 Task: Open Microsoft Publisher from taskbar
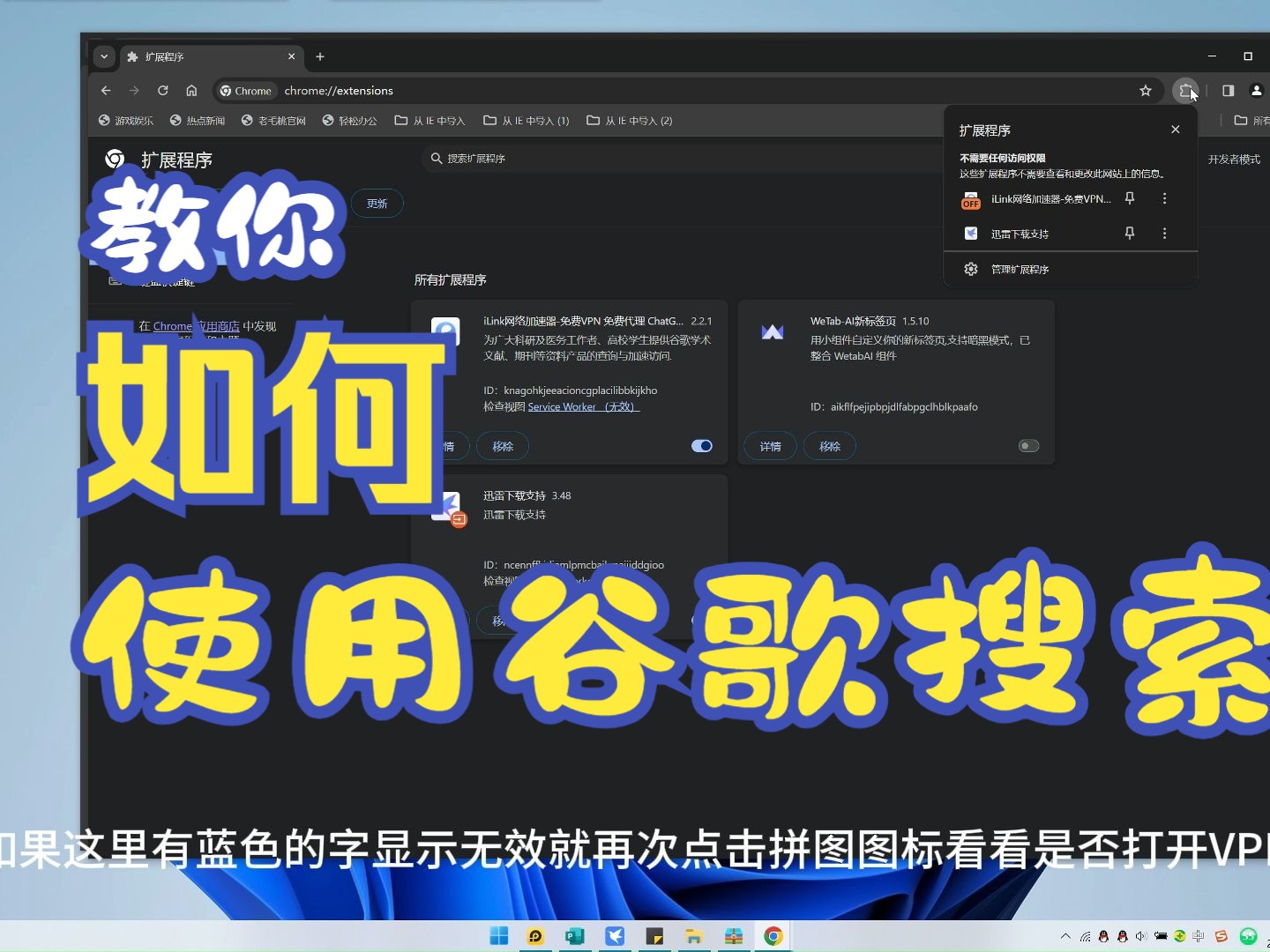pos(575,936)
